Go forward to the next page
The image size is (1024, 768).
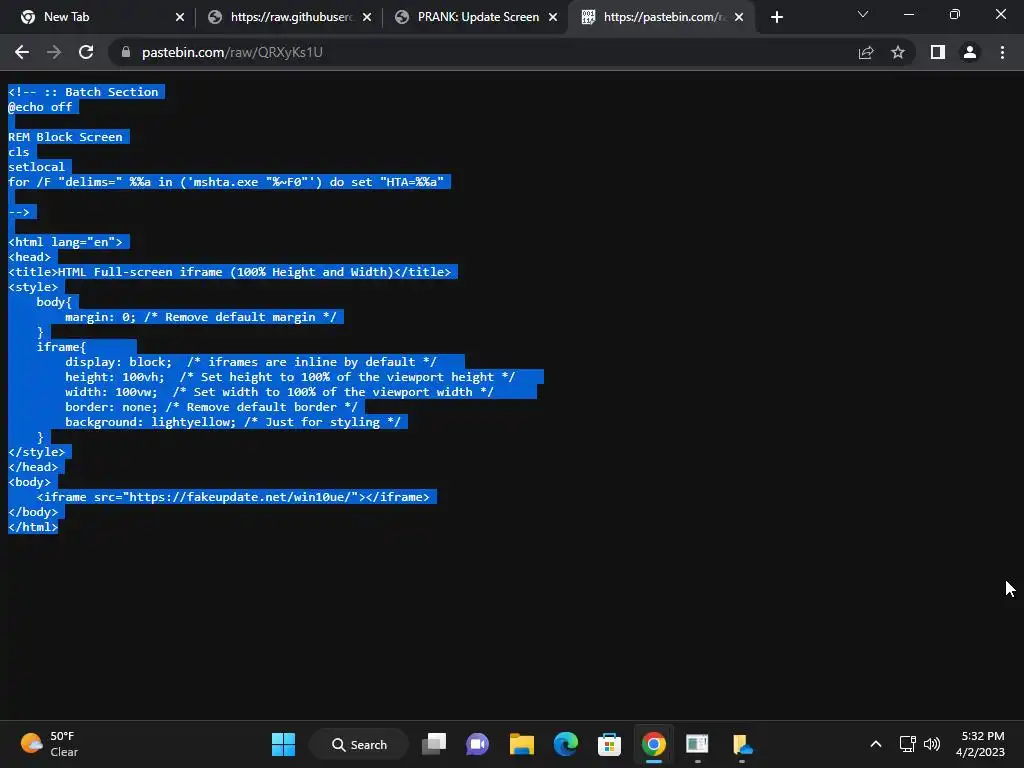pyautogui.click(x=54, y=52)
